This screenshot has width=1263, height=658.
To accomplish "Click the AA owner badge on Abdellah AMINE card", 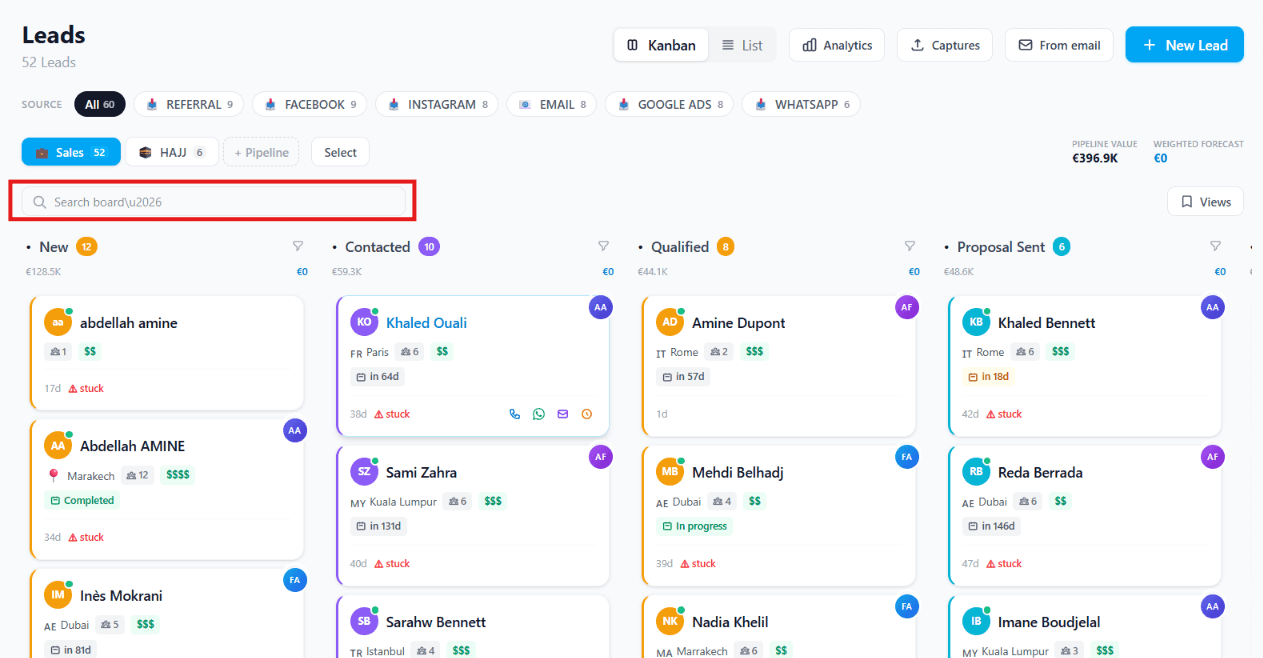I will pos(294,431).
